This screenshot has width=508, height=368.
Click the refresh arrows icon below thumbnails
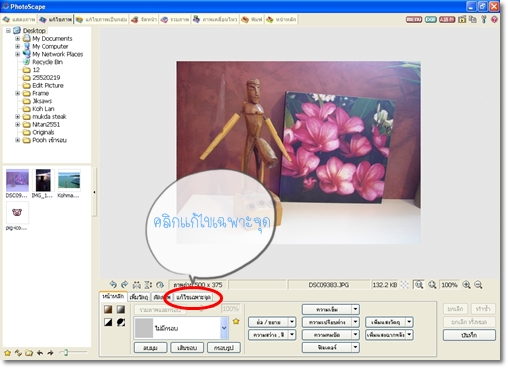point(18,353)
